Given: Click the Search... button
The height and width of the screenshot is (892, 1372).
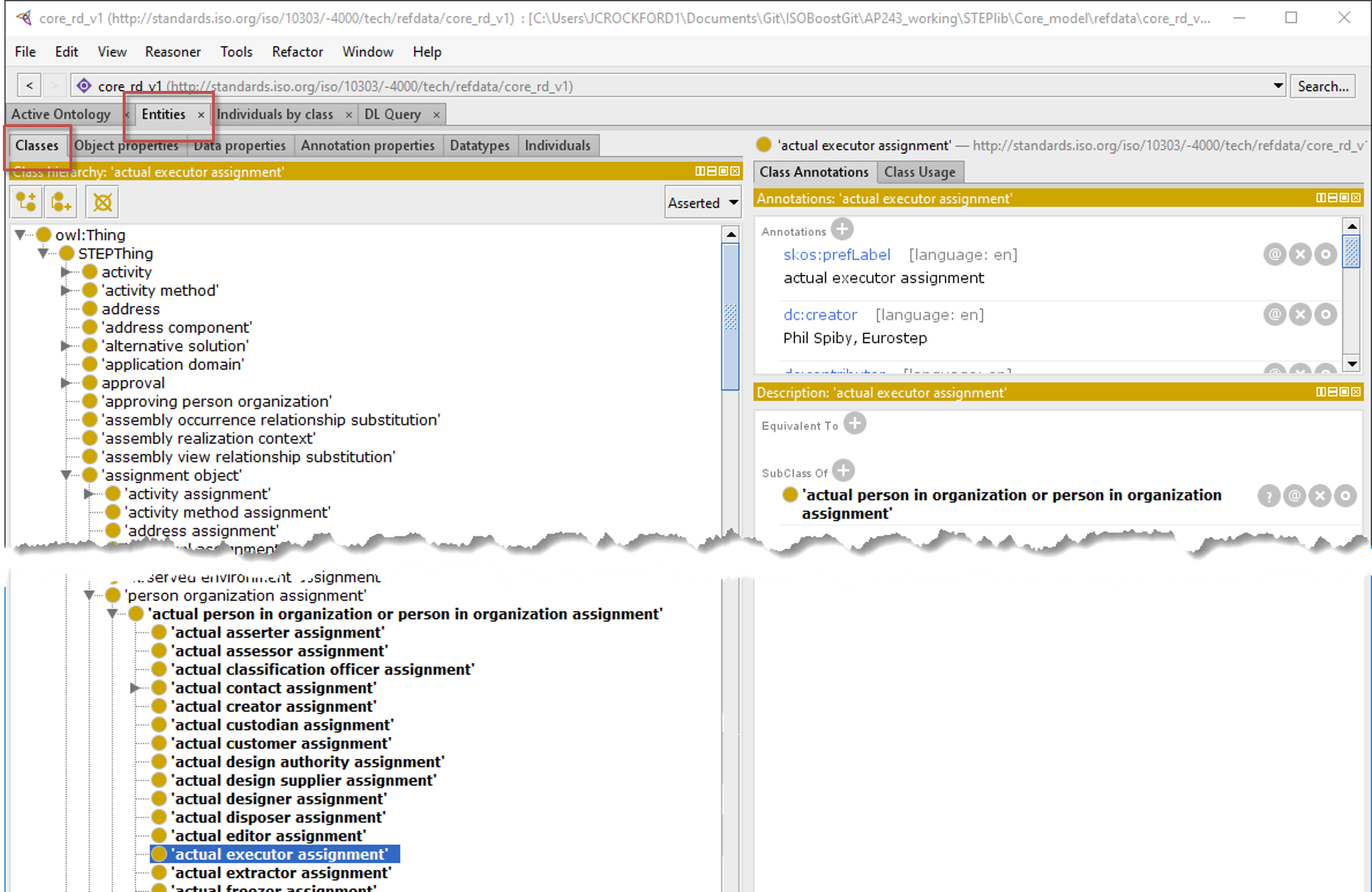Looking at the screenshot, I should 1322,86.
